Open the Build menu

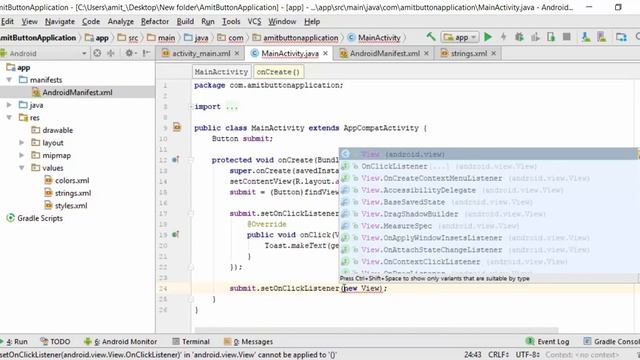tap(185, 22)
